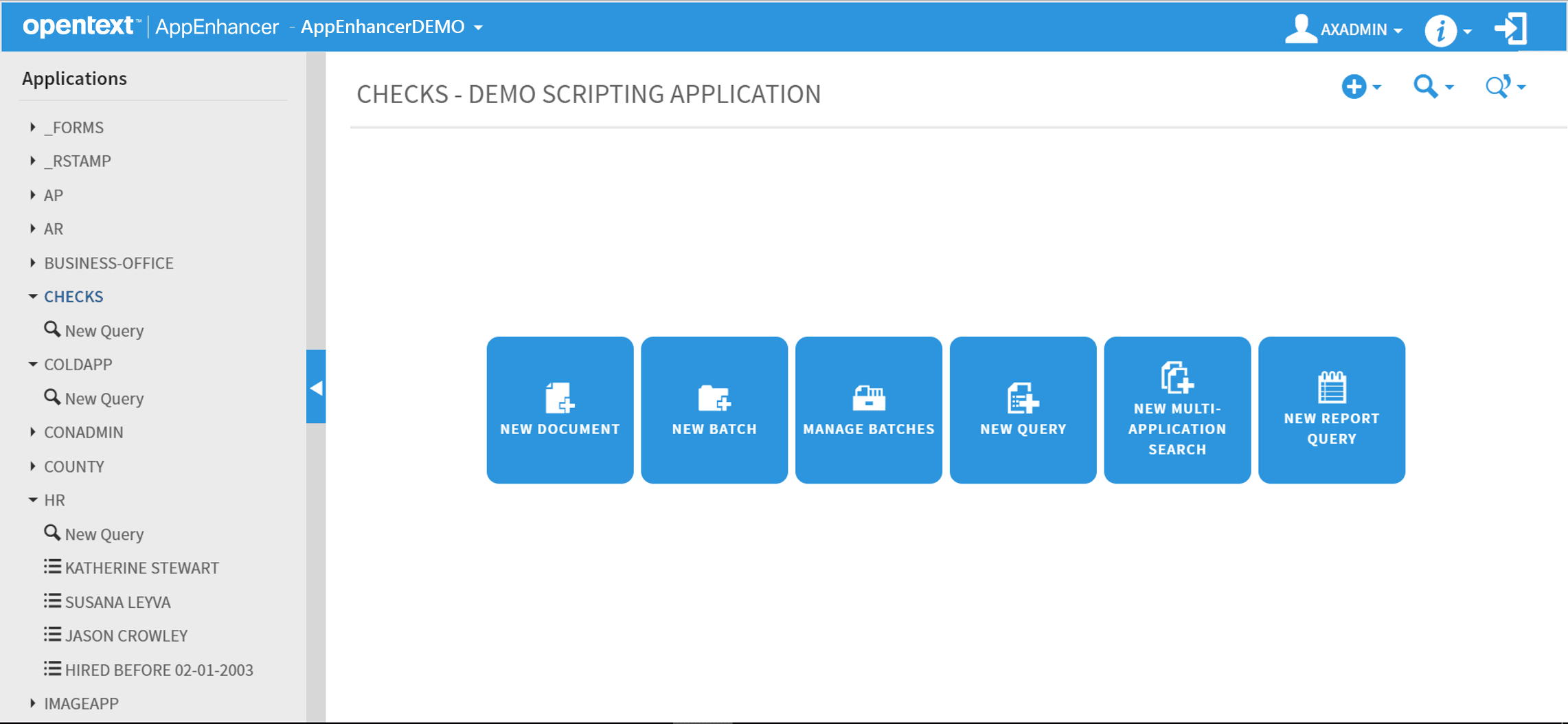Collapse the left Applications panel
Viewport: 1568px width, 724px height.
[x=317, y=388]
